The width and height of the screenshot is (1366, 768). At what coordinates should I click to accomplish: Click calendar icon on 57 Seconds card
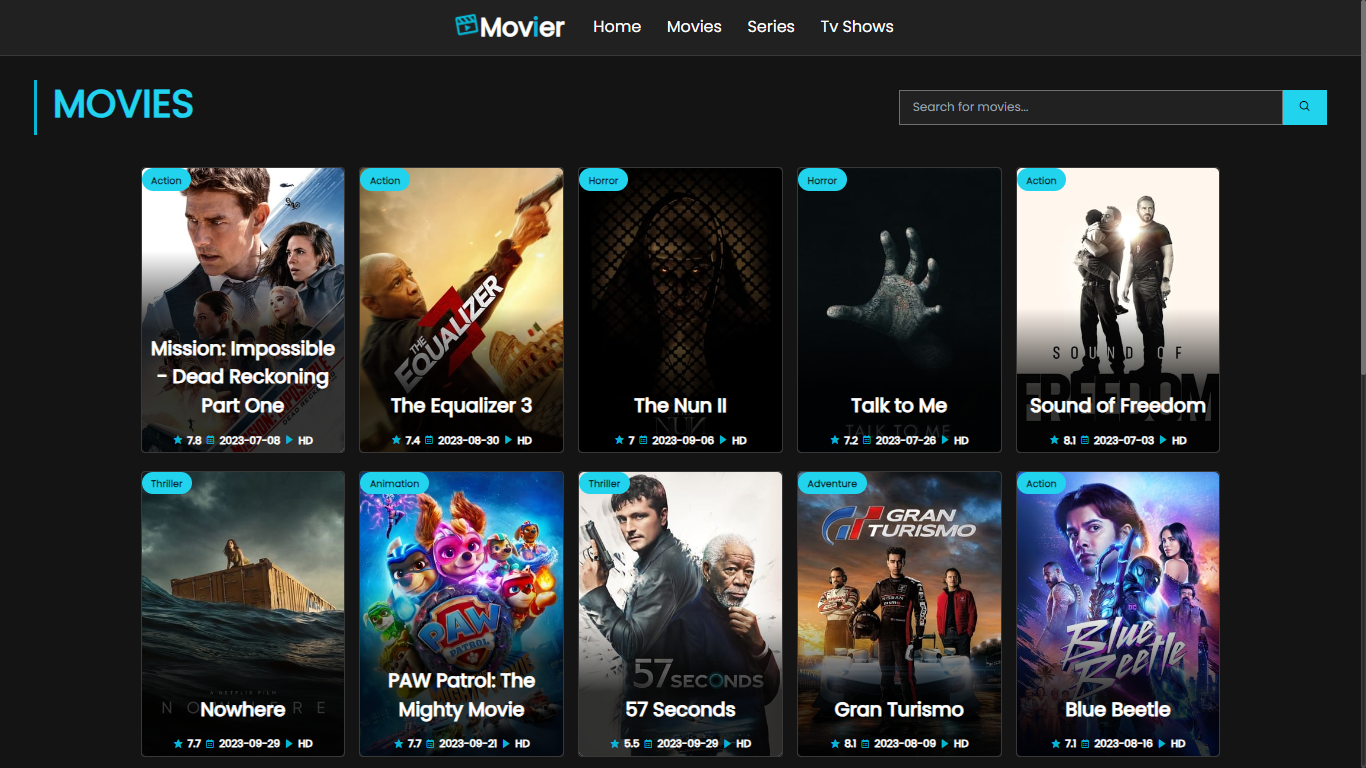(648, 744)
